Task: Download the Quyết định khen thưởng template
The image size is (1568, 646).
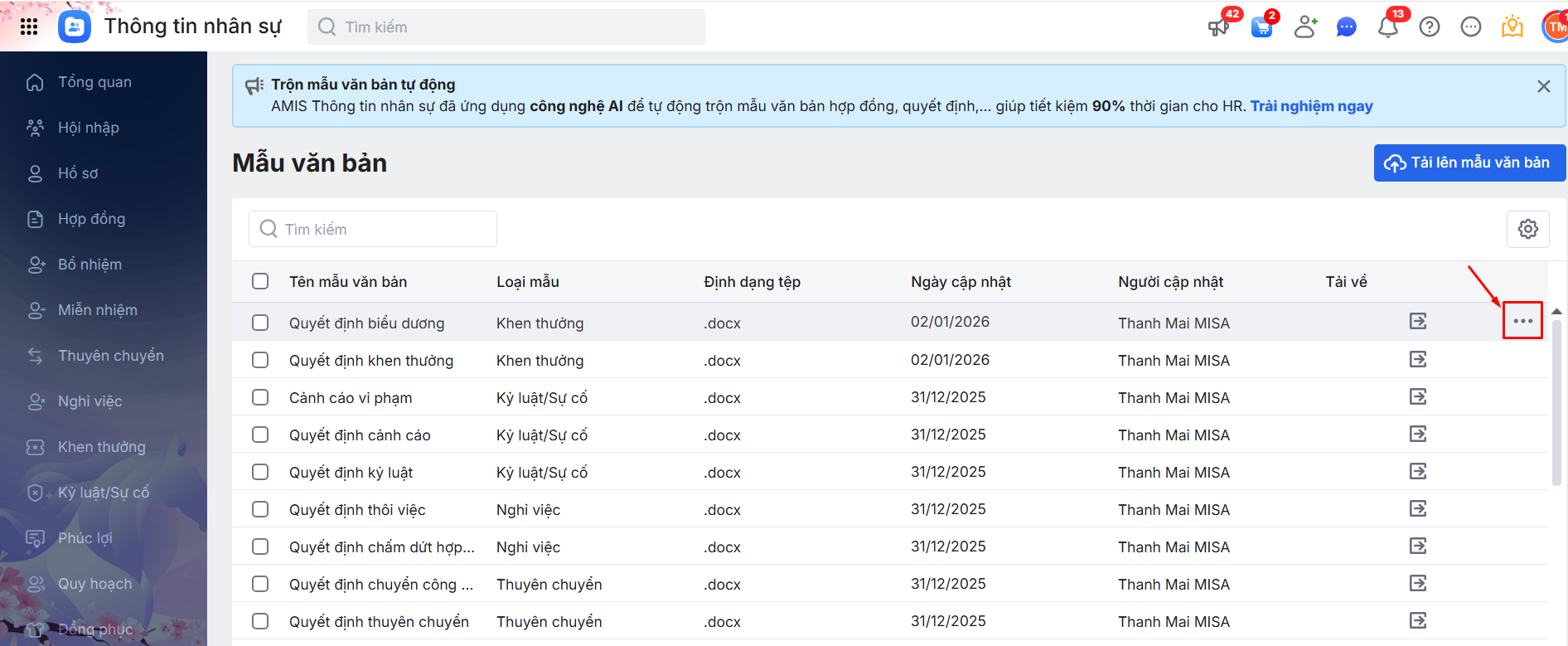Action: coord(1418,359)
